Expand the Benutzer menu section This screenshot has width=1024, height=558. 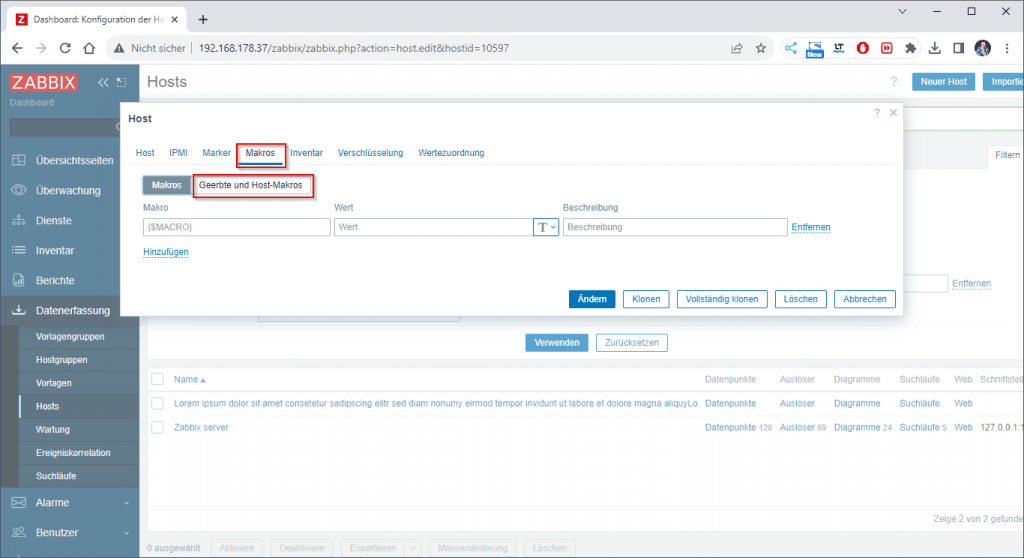[x=126, y=533]
